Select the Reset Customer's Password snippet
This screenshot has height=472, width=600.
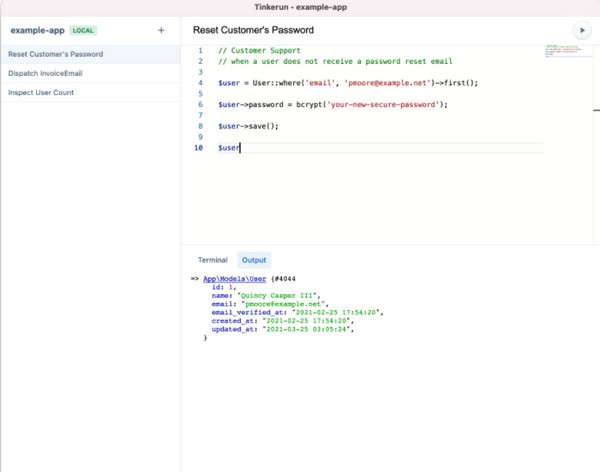pyautogui.click(x=56, y=54)
